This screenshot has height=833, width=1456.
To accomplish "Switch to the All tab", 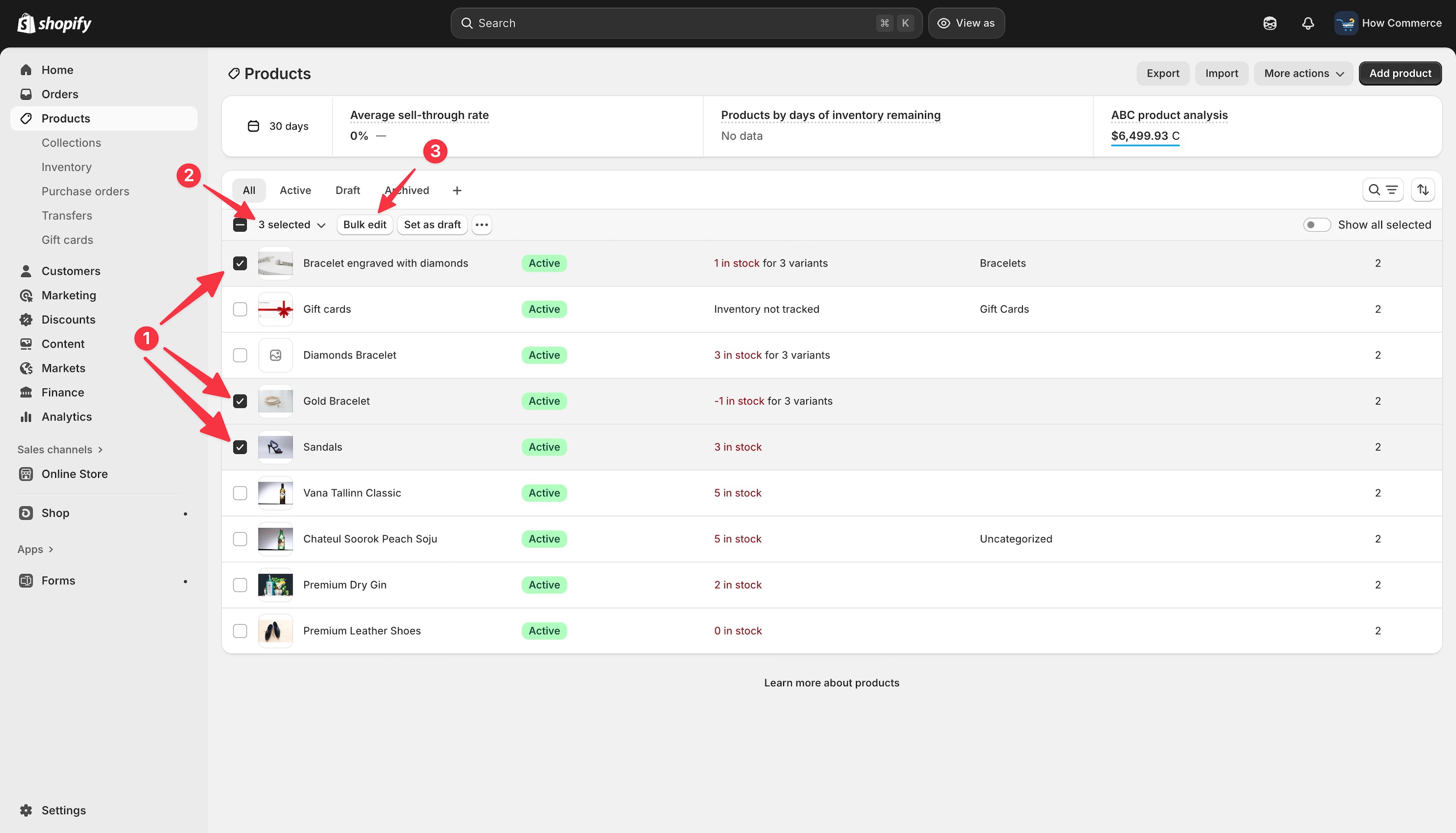I will click(x=249, y=191).
